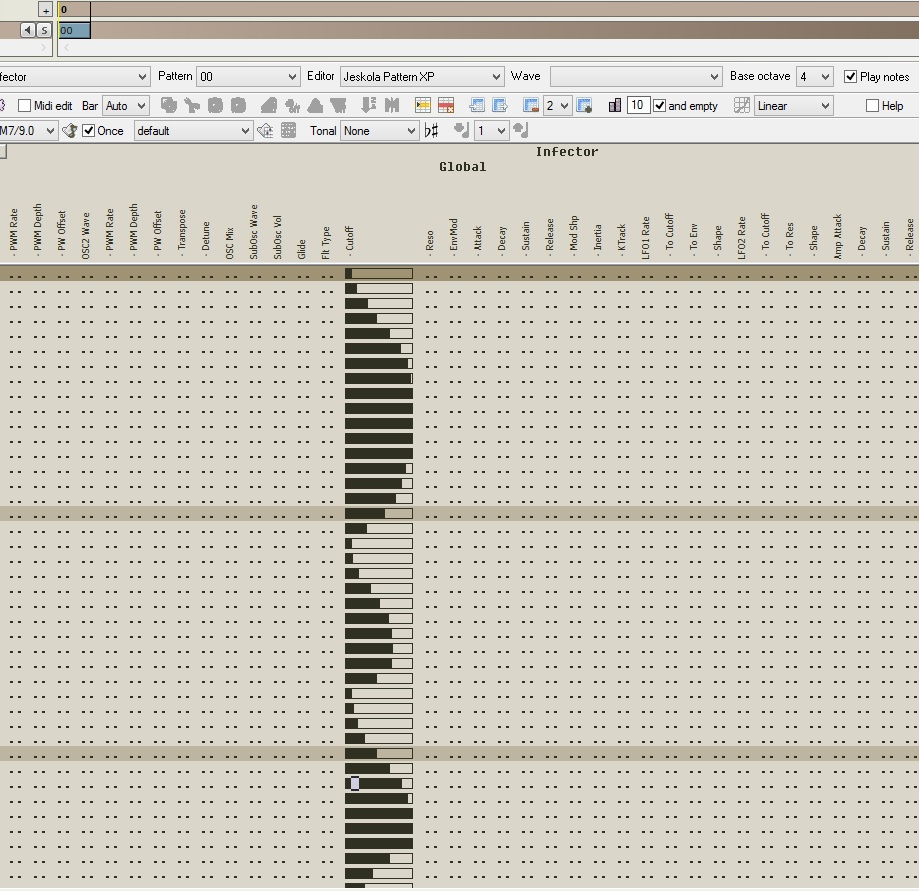Image resolution: width=919 pixels, height=891 pixels.
Task: Uncheck the Once checkbox
Action: coord(89,131)
